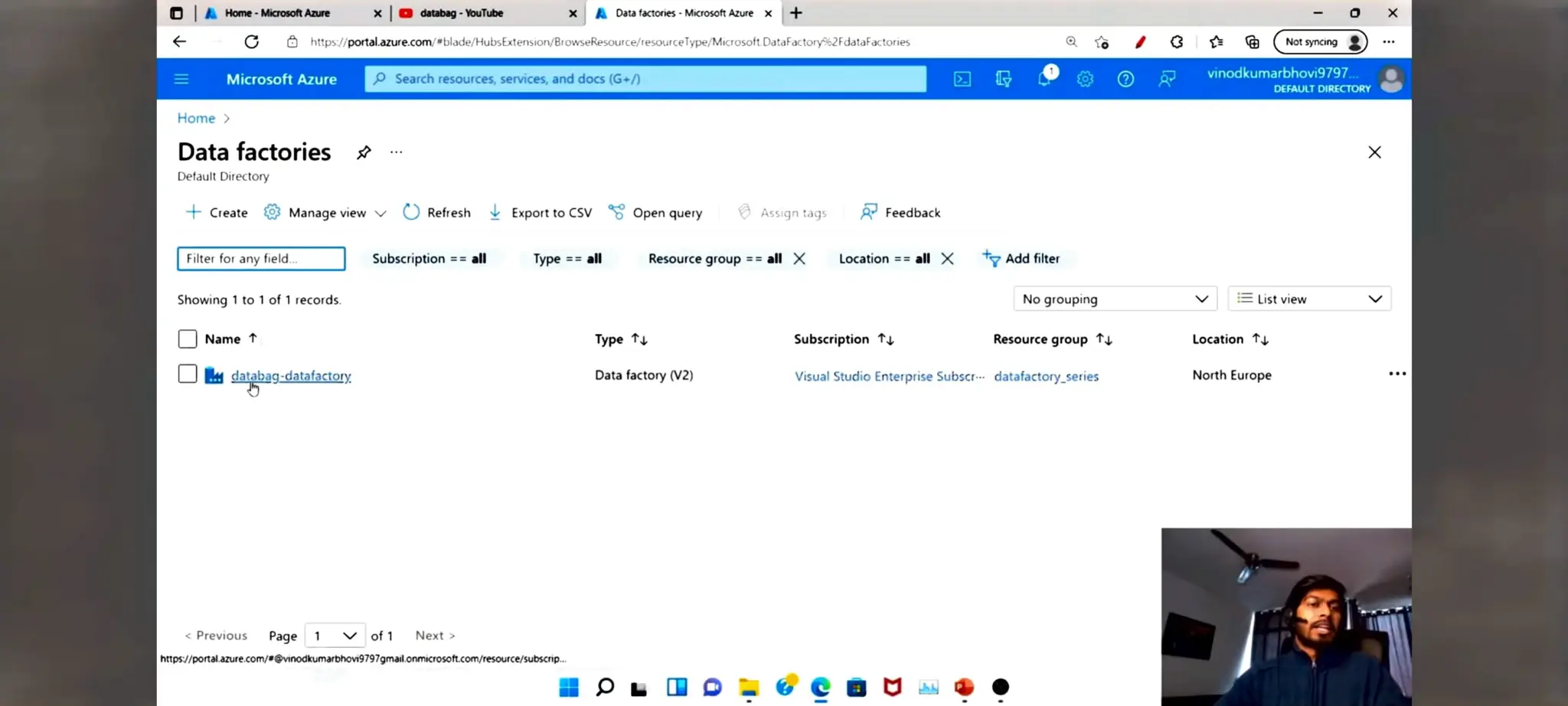Tick the checkbox for databag-datafactory

188,374
